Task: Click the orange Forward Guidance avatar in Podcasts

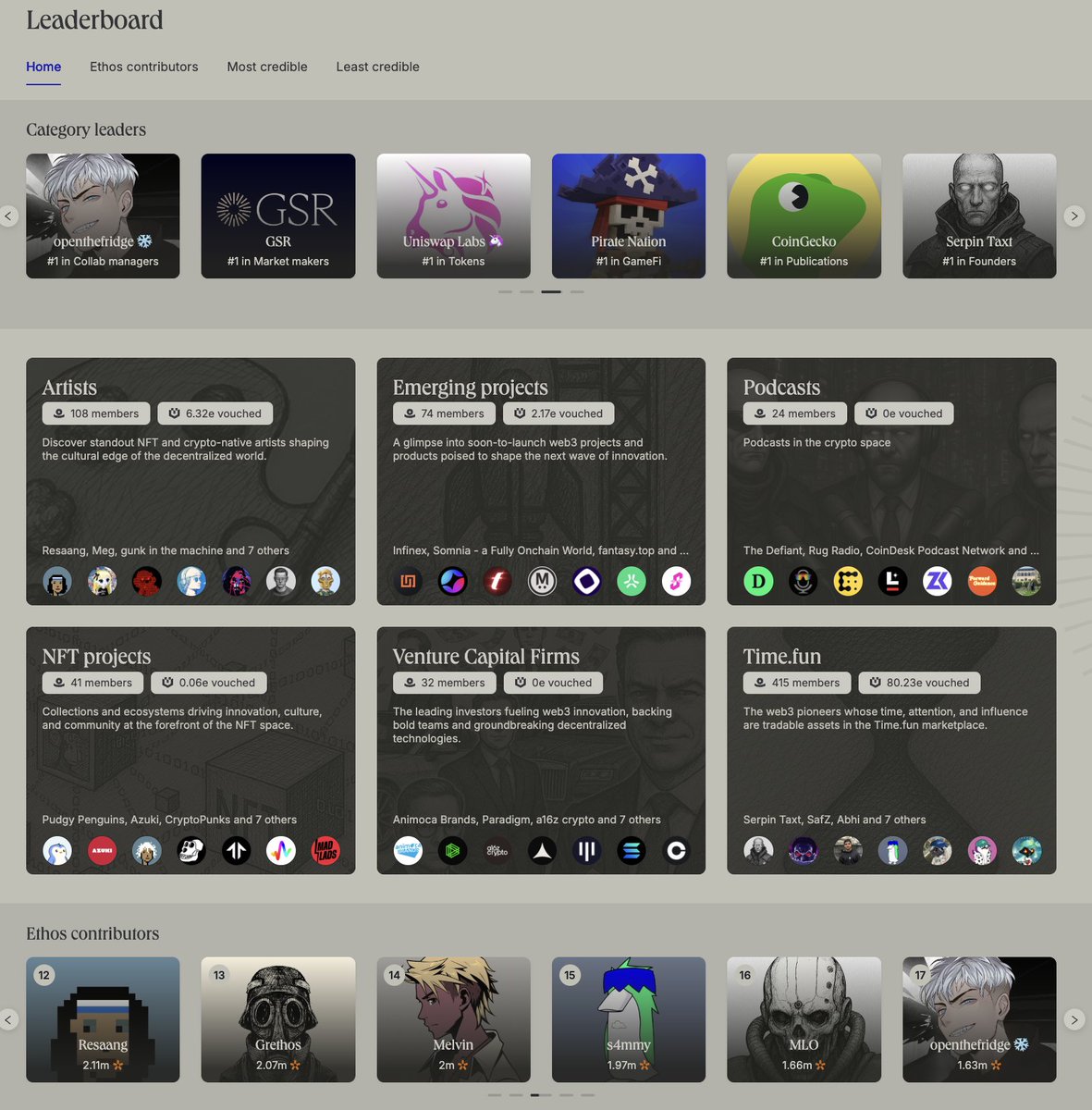Action: point(982,581)
